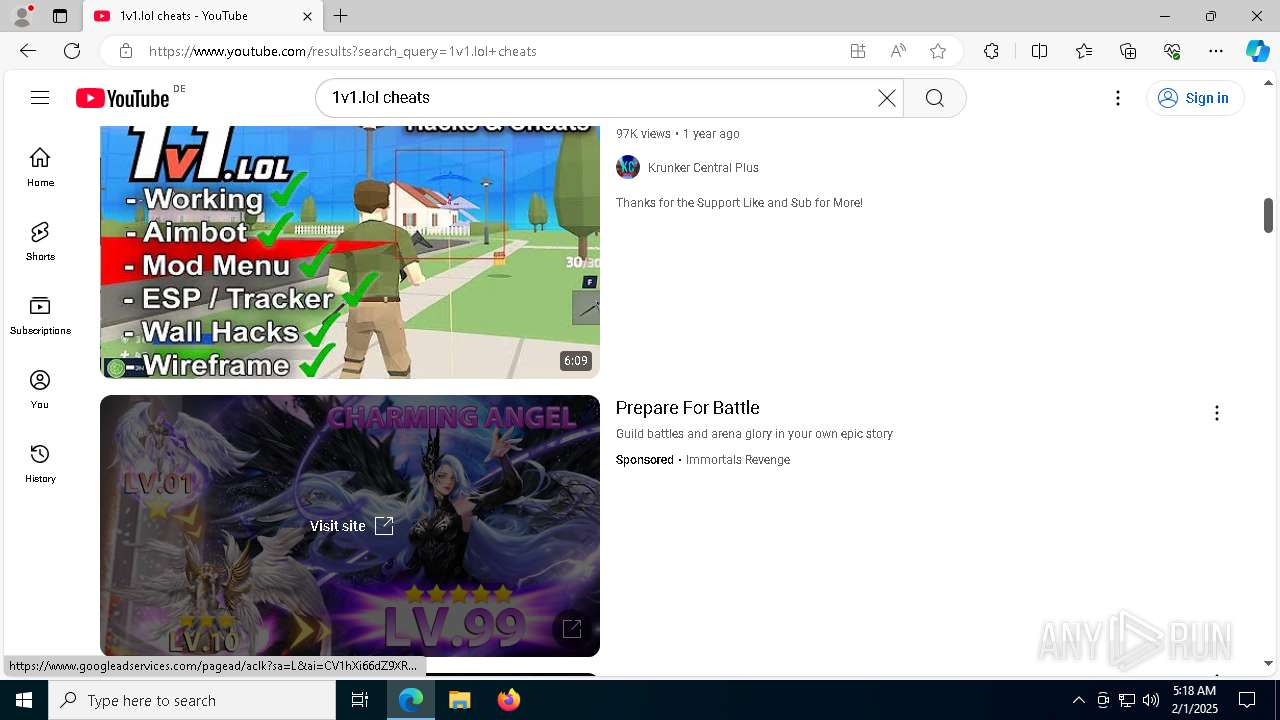The width and height of the screenshot is (1280, 720).
Task: Select the '1v1.lol cheats - YouTube' tab
Action: (202, 16)
